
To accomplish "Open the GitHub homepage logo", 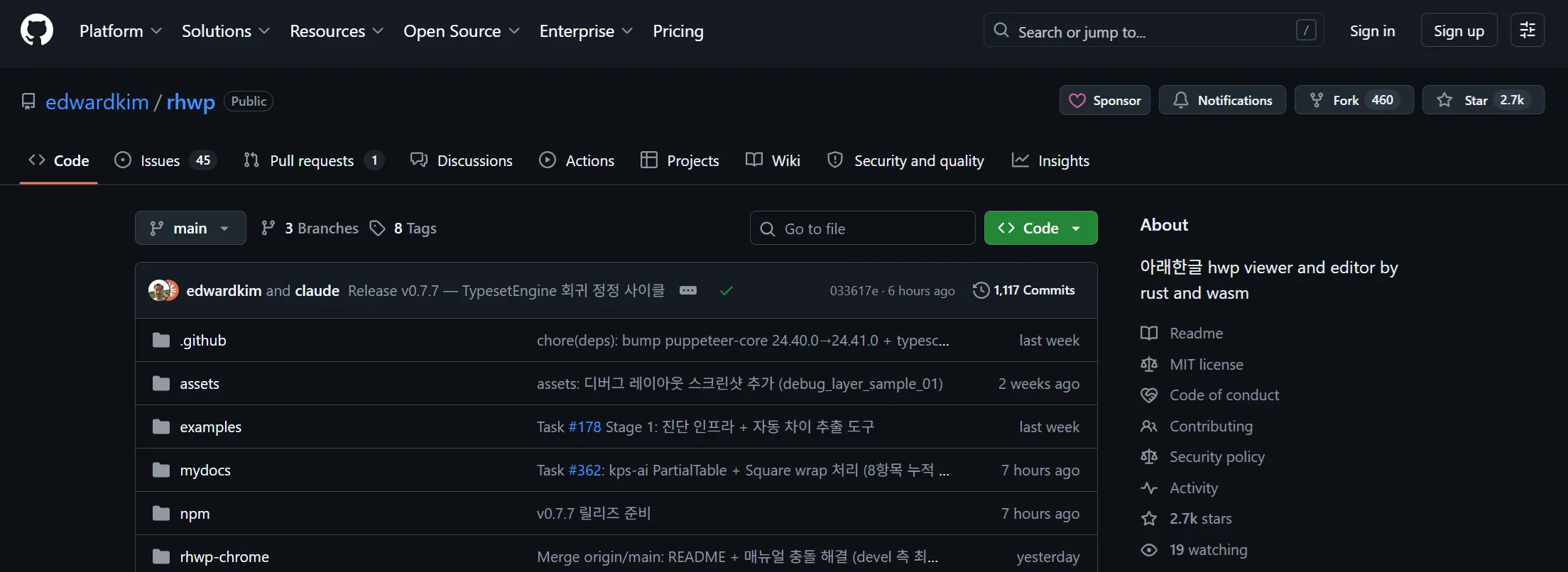I will click(x=37, y=31).
